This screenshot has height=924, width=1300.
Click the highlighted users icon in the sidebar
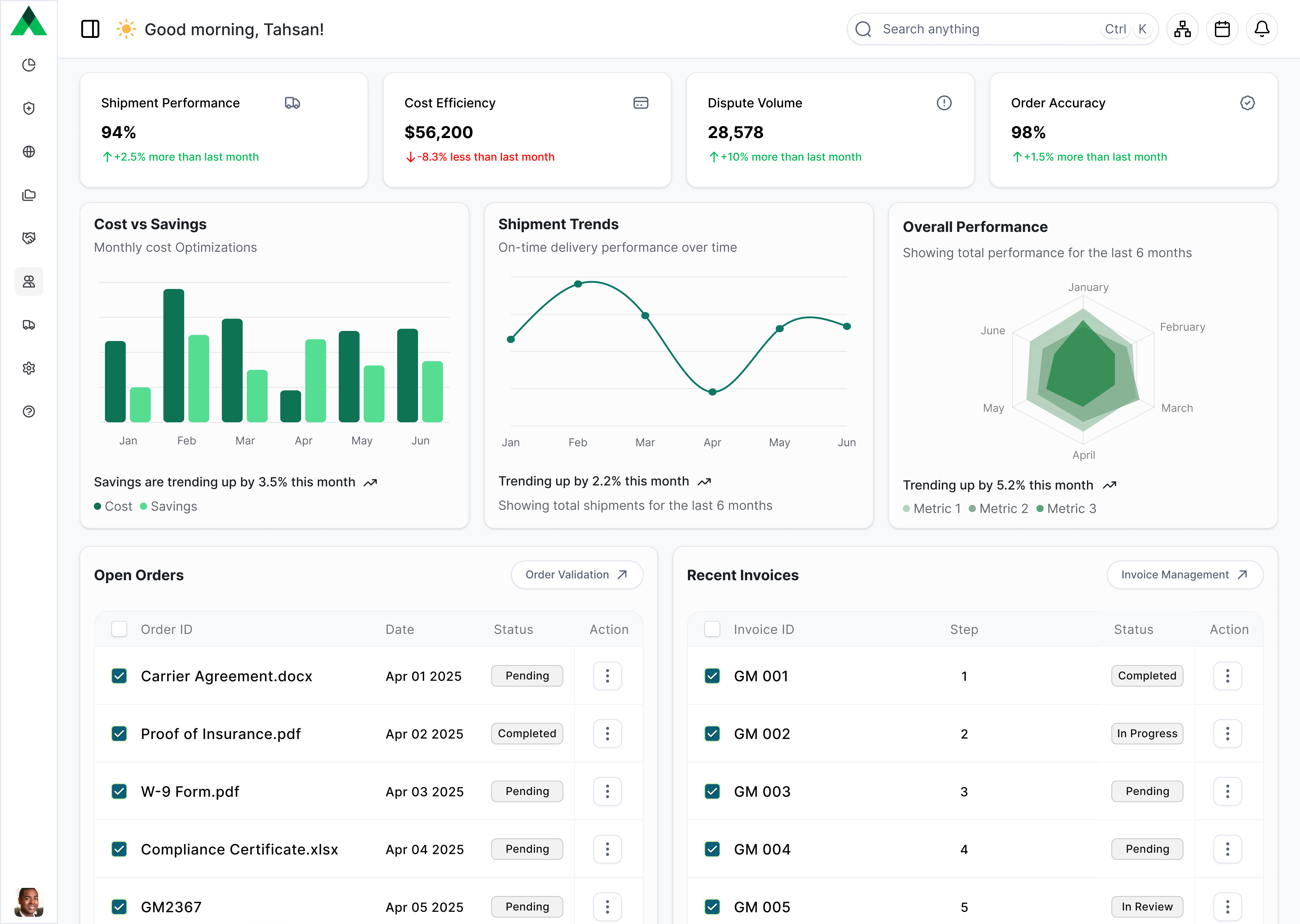click(x=29, y=282)
